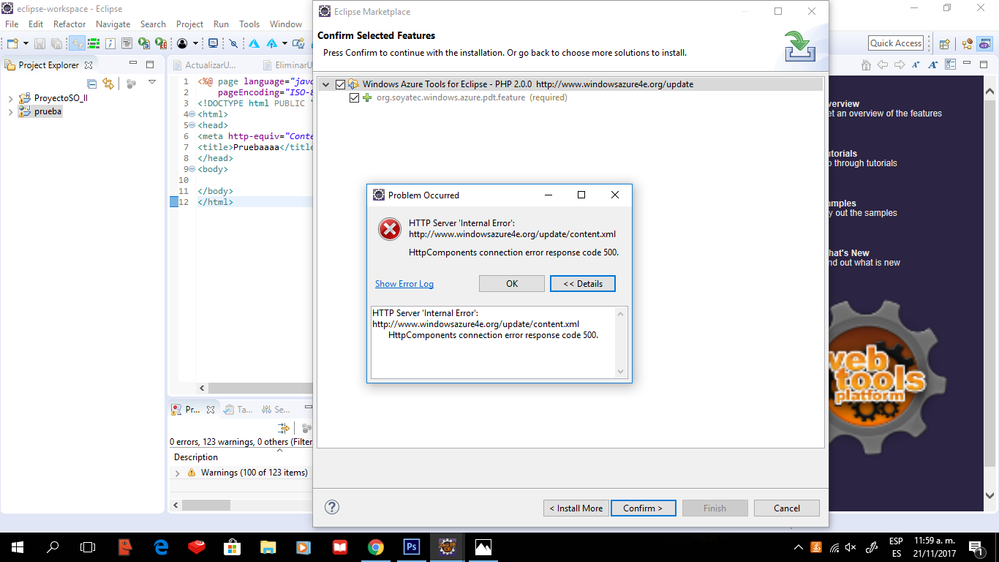Click the Save All toolbar icon

[x=56, y=43]
